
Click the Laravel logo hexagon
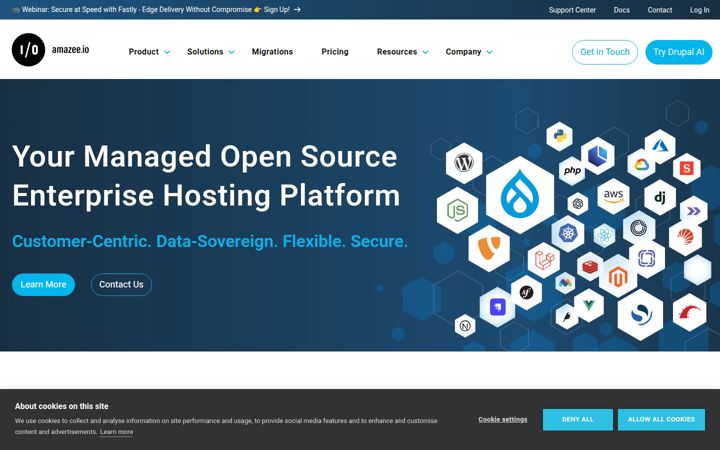pos(544,260)
